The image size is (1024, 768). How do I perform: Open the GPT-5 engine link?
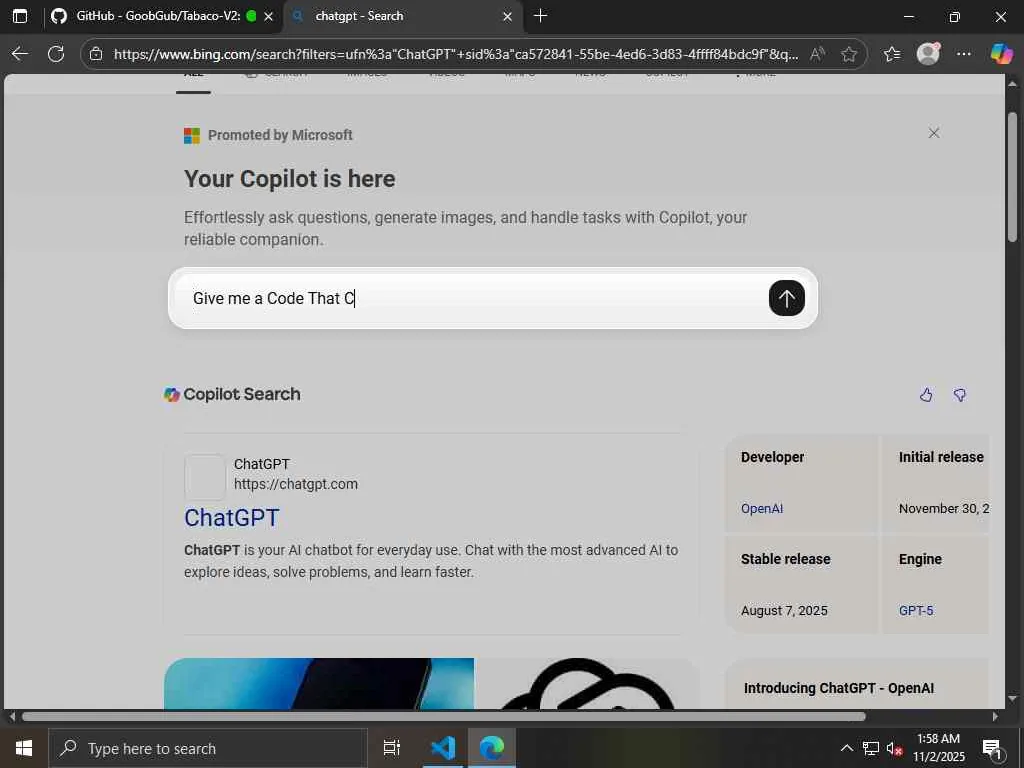pos(916,611)
